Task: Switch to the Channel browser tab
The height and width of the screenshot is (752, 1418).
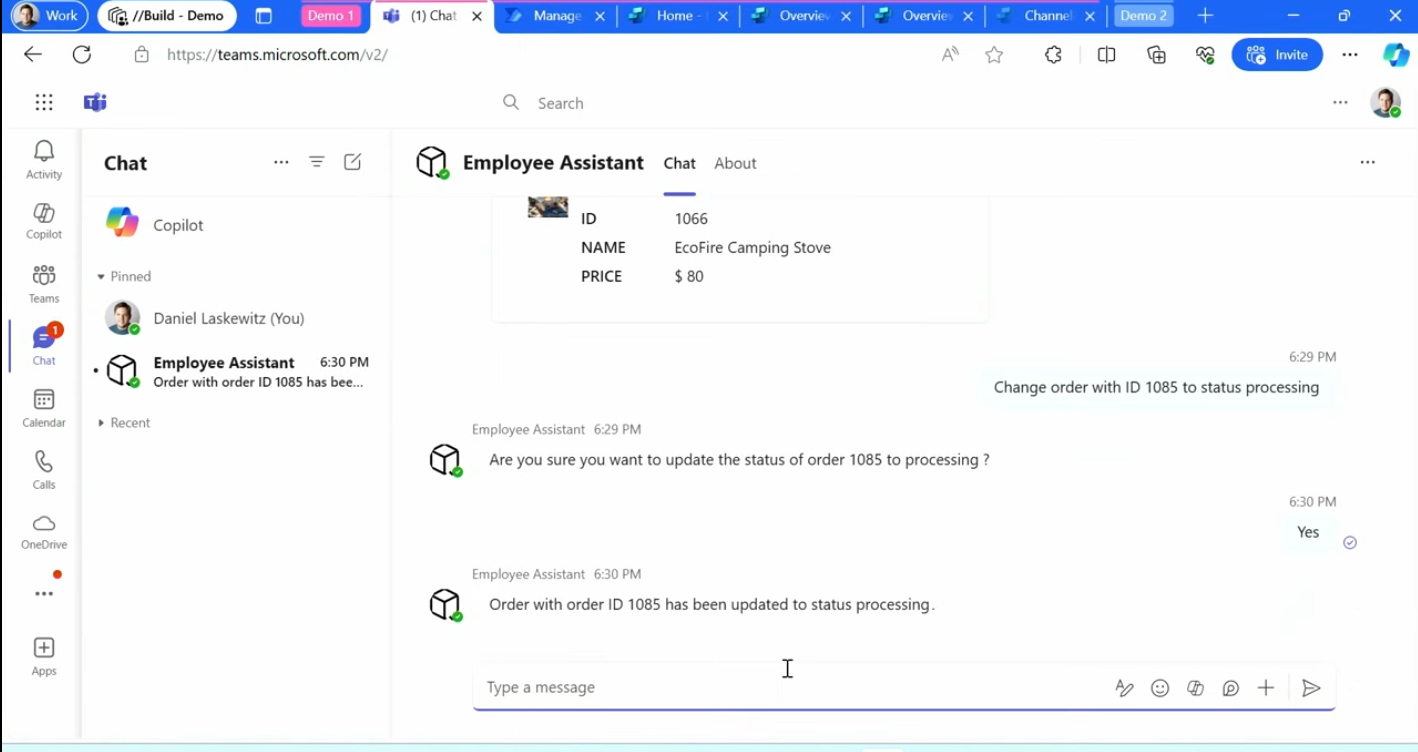Action: coord(1046,16)
